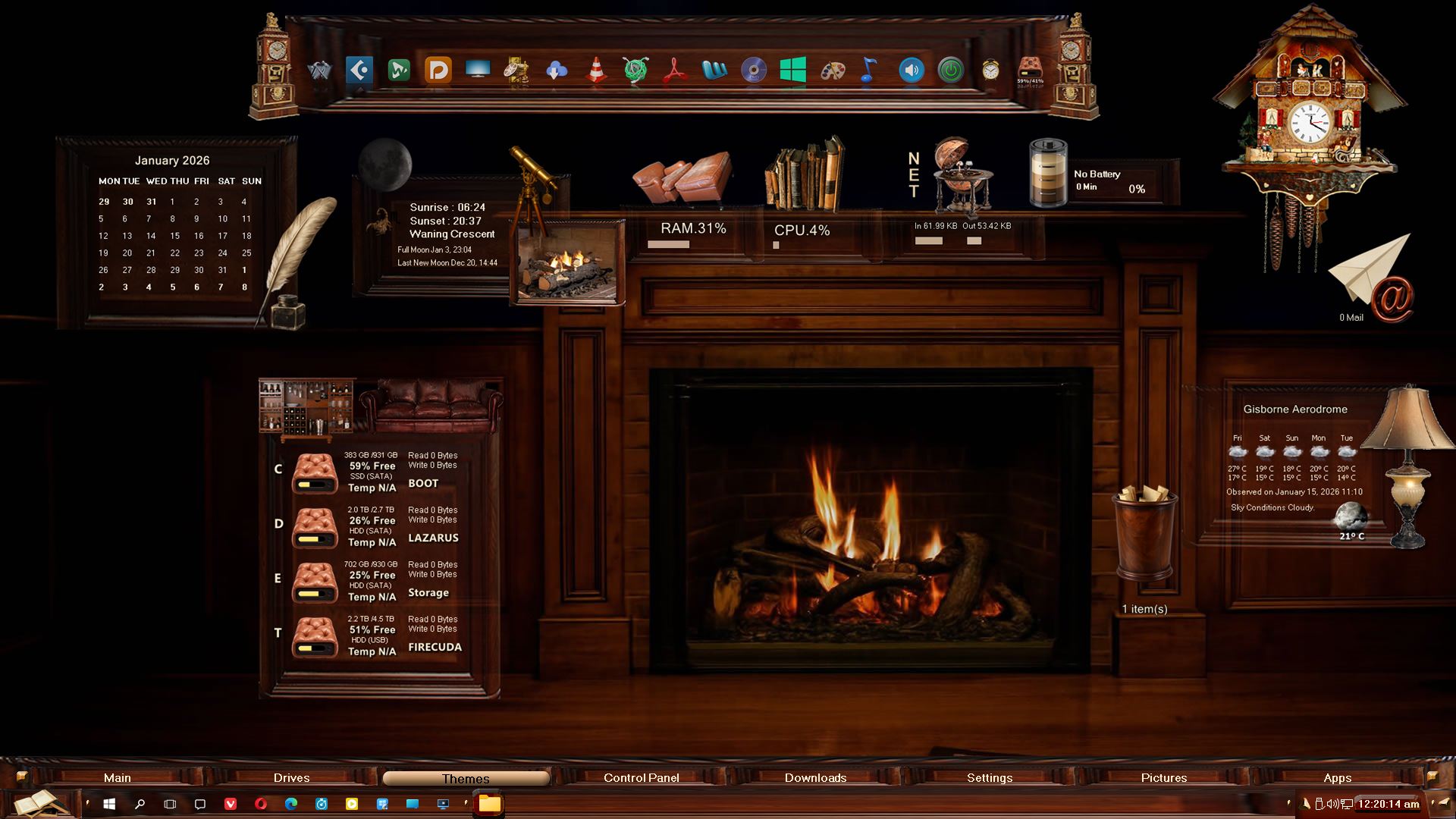The height and width of the screenshot is (819, 1456).
Task: Open the alarm clock dock icon
Action: [x=990, y=71]
